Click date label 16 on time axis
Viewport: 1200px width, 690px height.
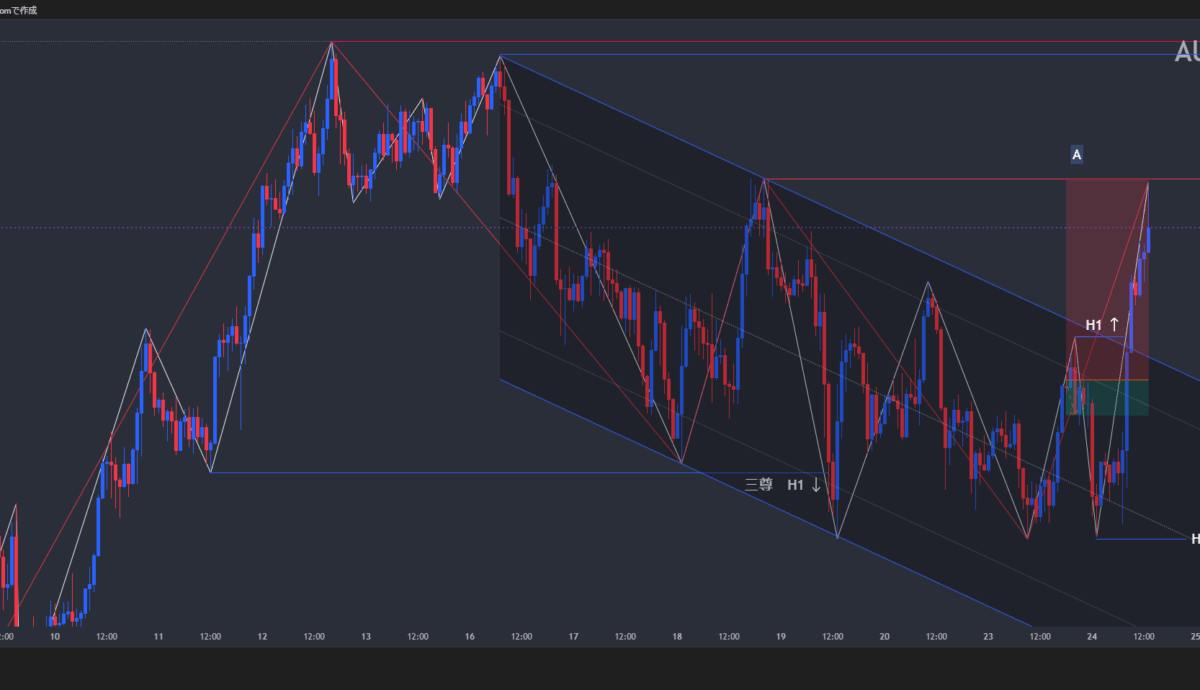[470, 636]
